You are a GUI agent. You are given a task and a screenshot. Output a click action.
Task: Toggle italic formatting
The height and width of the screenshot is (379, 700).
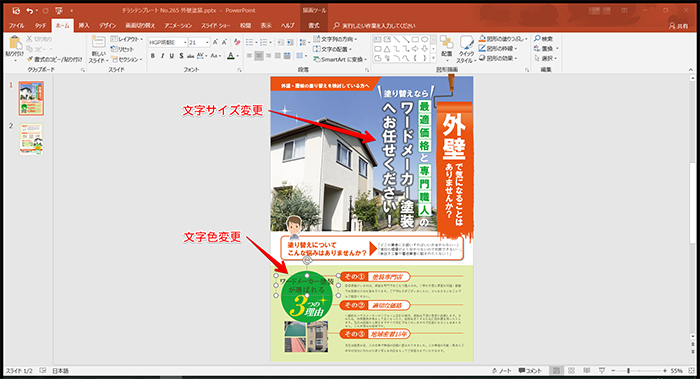[162, 56]
